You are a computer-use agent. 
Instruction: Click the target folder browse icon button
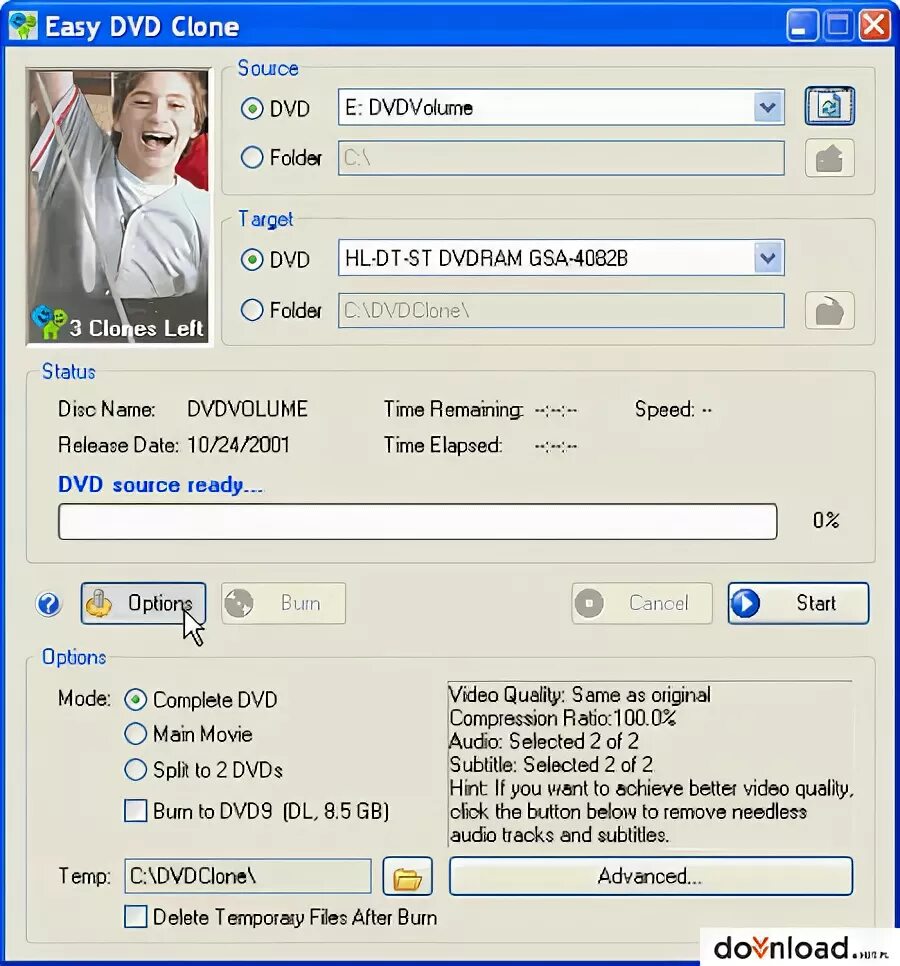829,310
